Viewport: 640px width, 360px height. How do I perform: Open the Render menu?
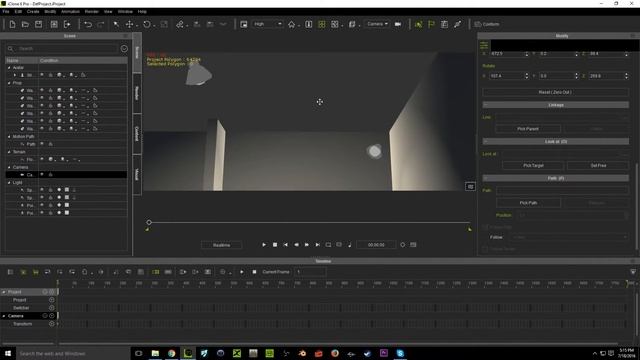point(92,12)
